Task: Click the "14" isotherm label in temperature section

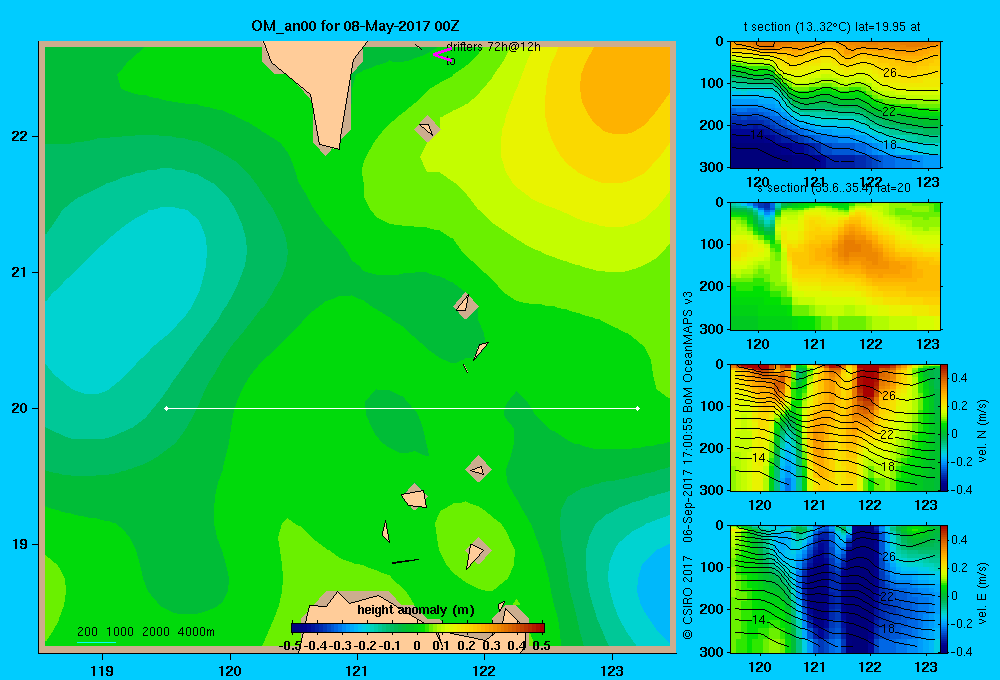Action: pyautogui.click(x=756, y=135)
